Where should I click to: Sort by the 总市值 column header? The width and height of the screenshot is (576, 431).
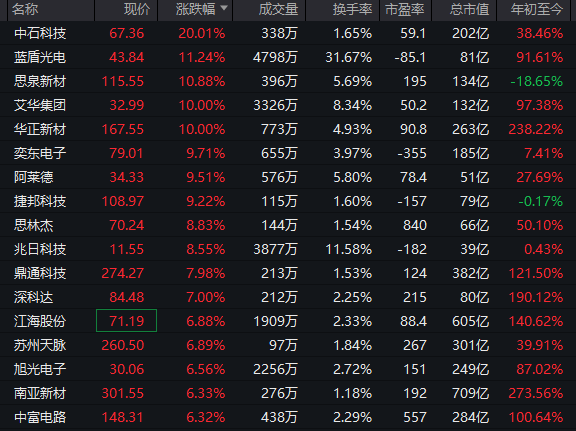(469, 9)
